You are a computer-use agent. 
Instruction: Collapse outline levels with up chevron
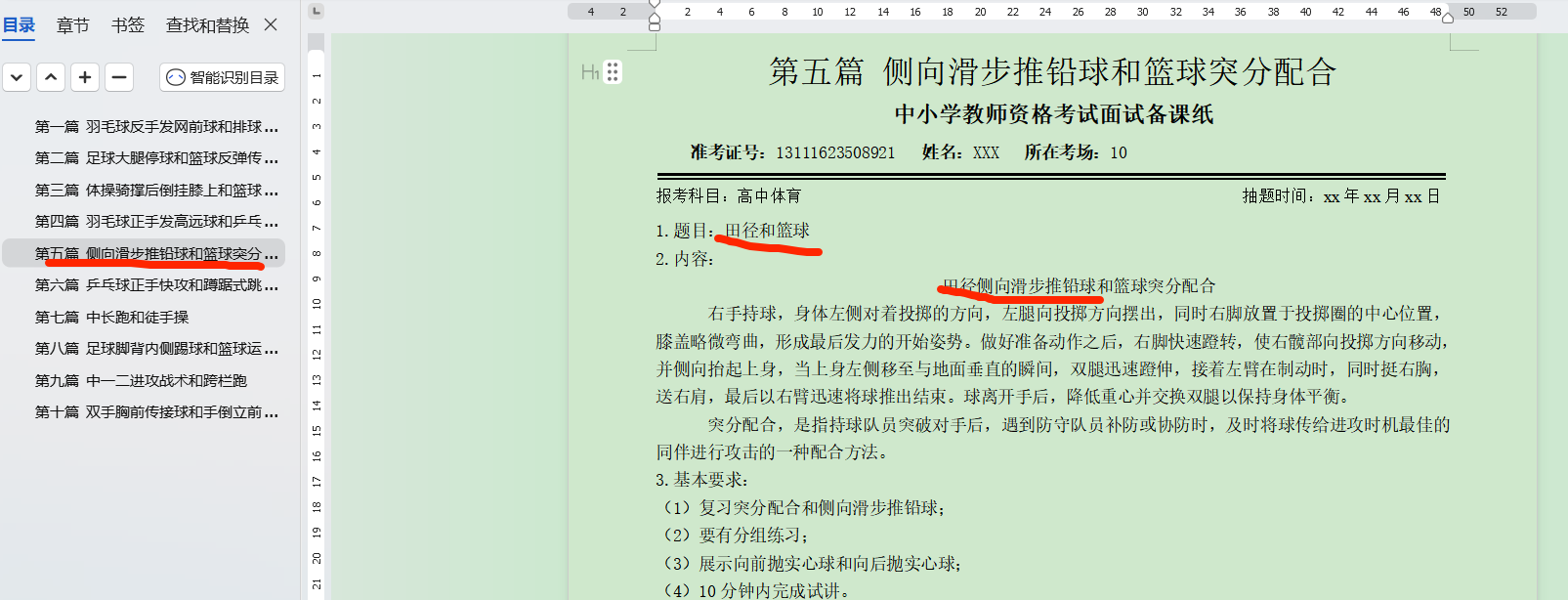pyautogui.click(x=51, y=77)
